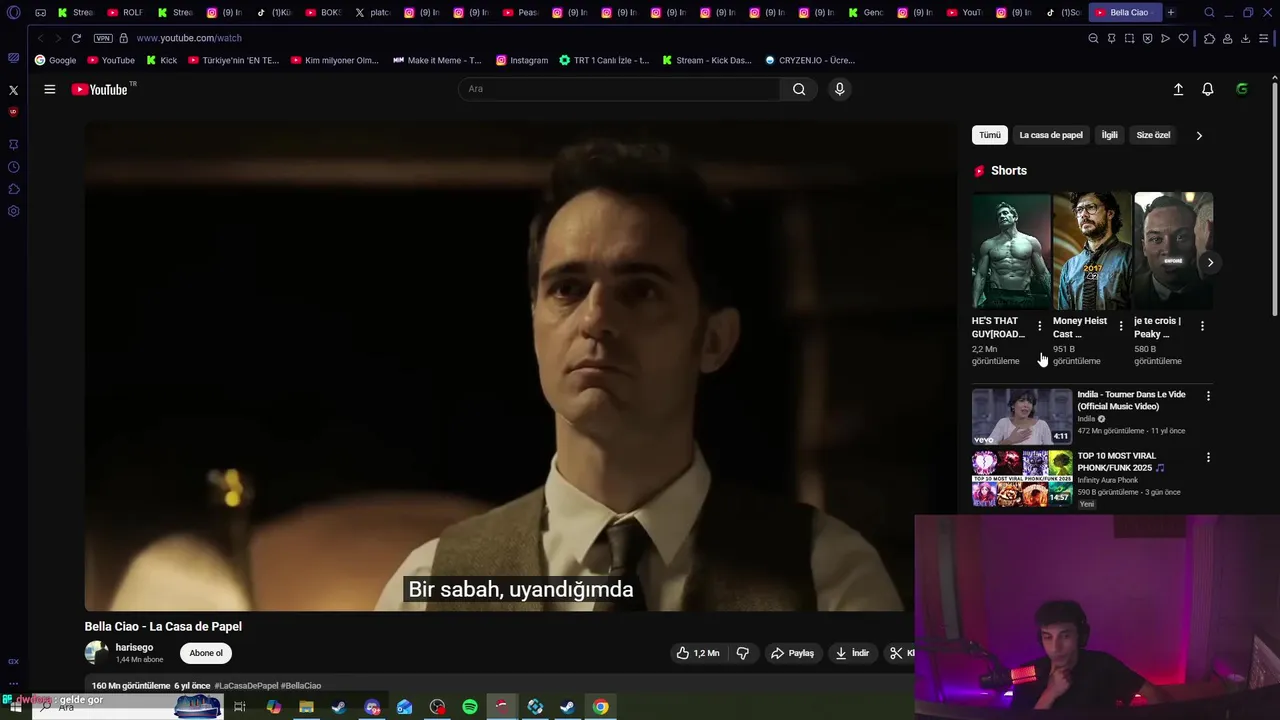Open search tabs magnifier in the tab bar
Screen dimensions: 1280x720
coord(1209,12)
